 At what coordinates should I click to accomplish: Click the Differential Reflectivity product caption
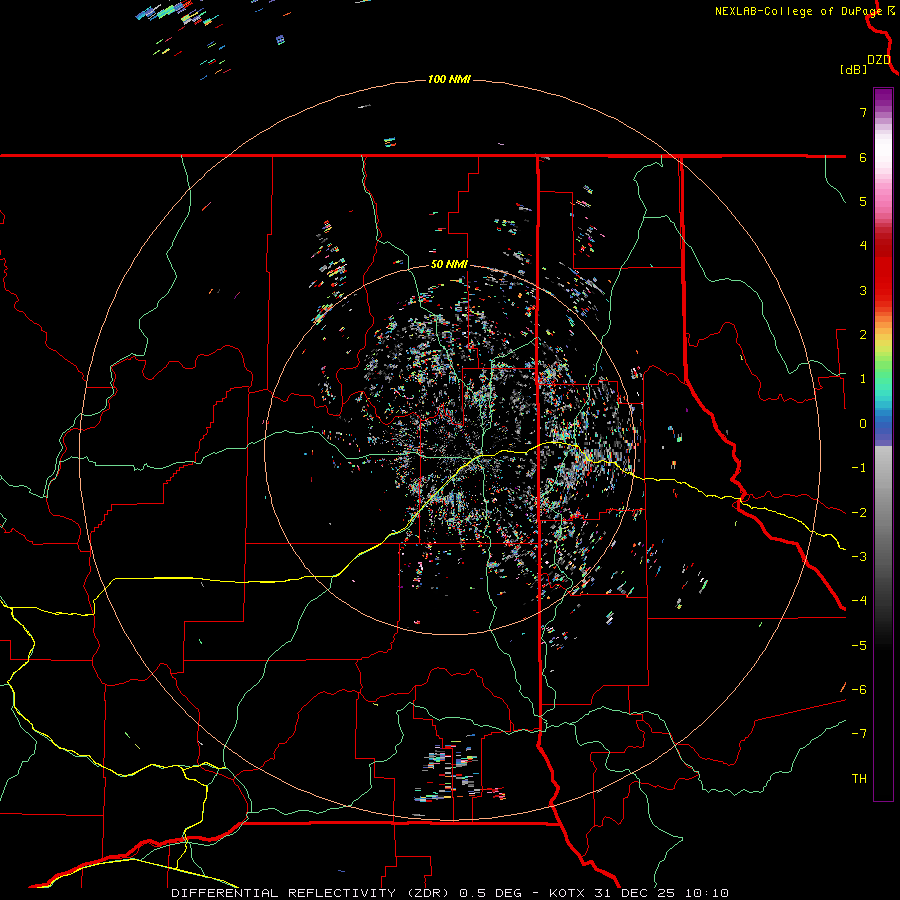pos(450,893)
